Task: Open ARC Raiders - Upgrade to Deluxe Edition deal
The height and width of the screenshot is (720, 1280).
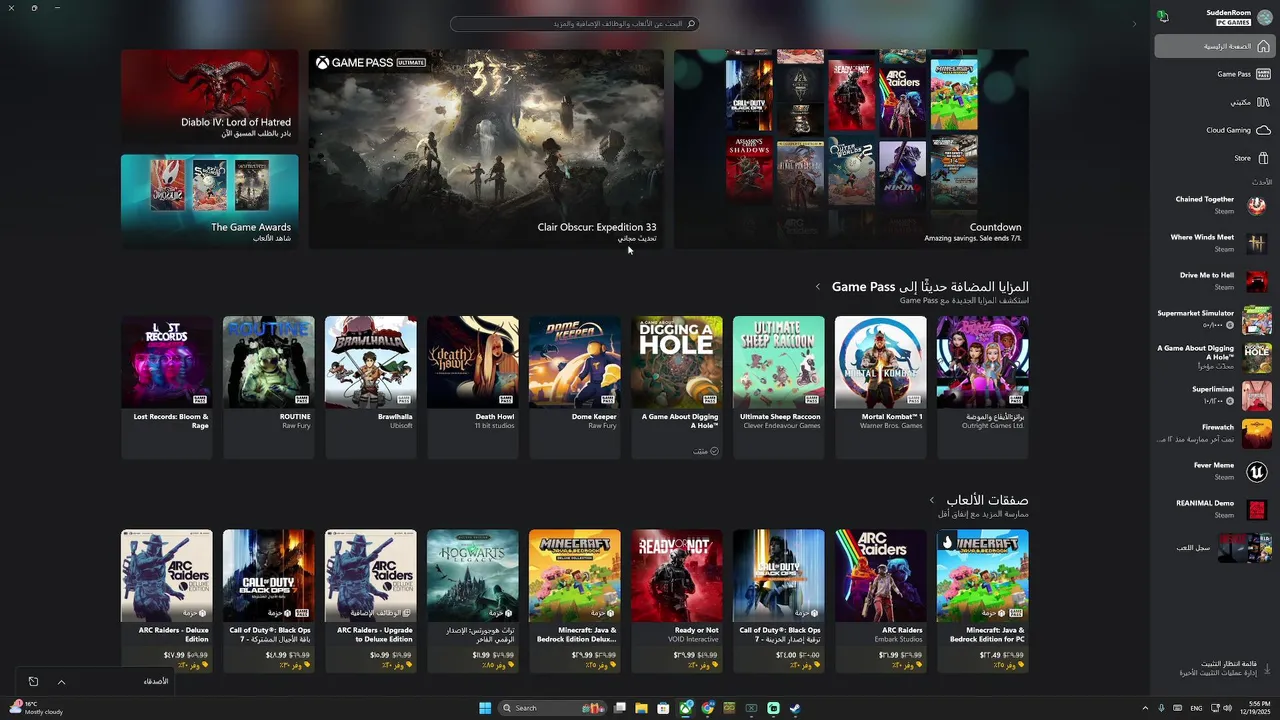Action: [x=371, y=600]
